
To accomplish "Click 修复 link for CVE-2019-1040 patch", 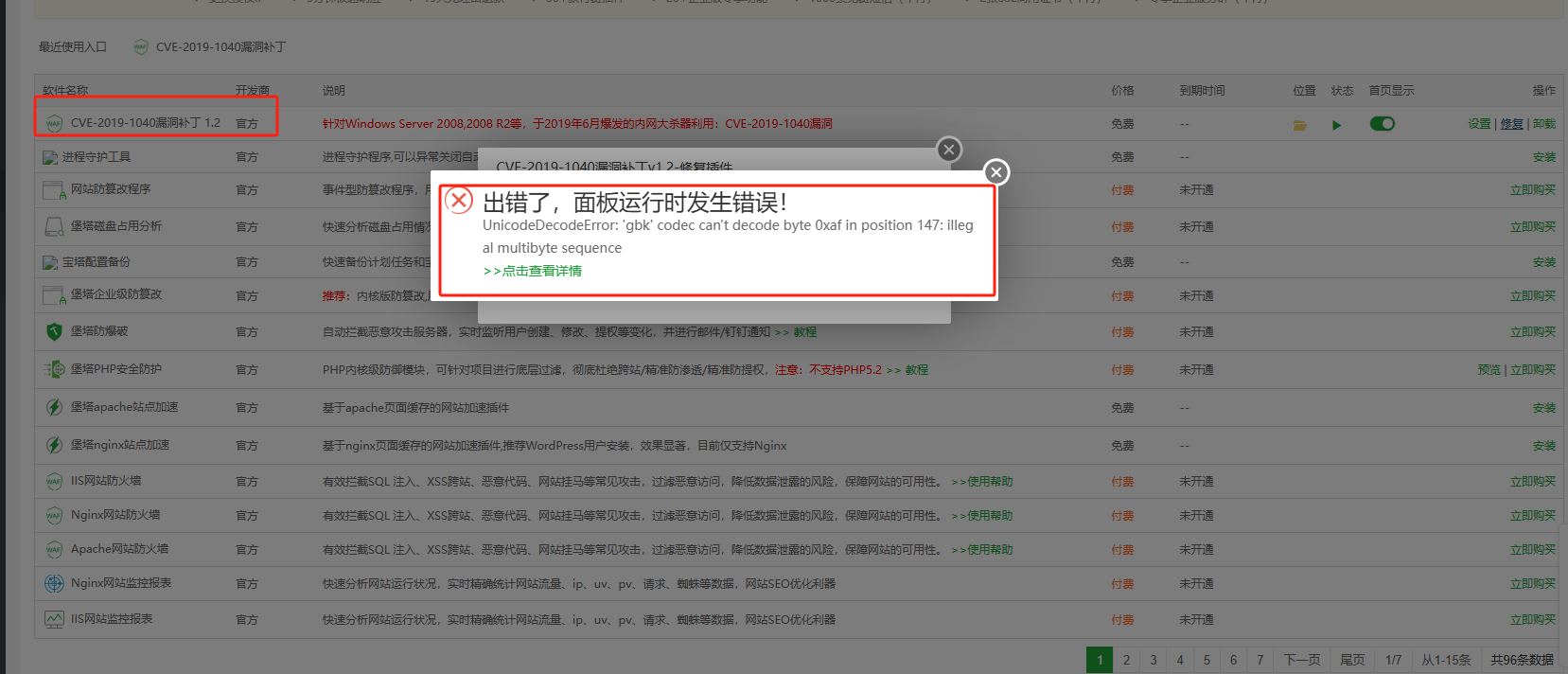I will click(x=1512, y=124).
